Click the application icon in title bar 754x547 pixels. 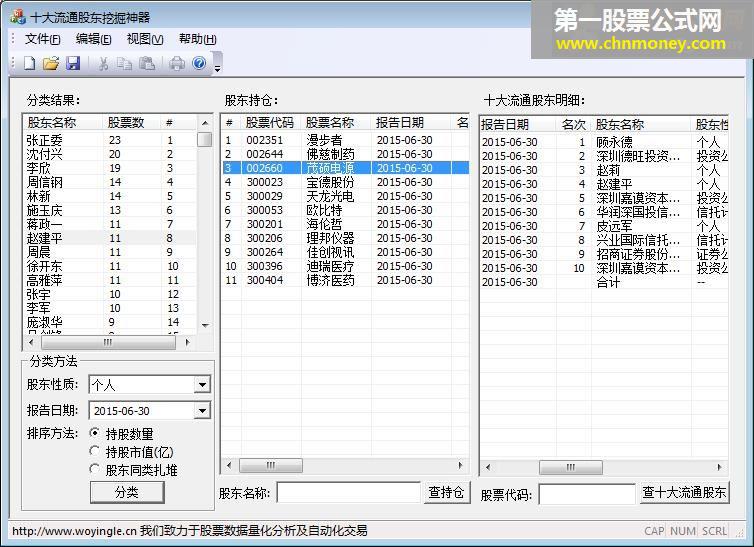pos(18,17)
